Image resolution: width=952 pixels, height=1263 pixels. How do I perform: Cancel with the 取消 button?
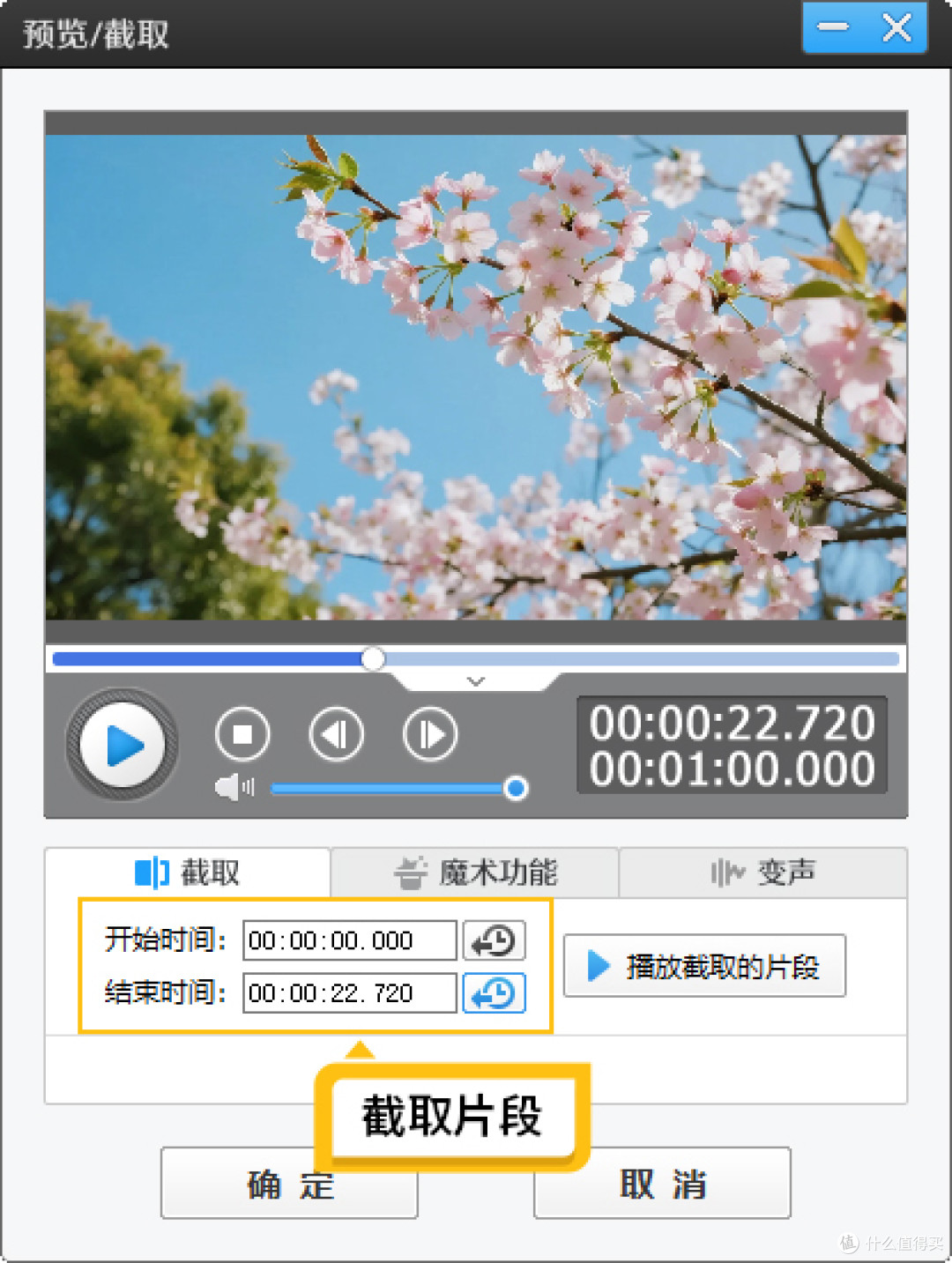click(x=662, y=1184)
